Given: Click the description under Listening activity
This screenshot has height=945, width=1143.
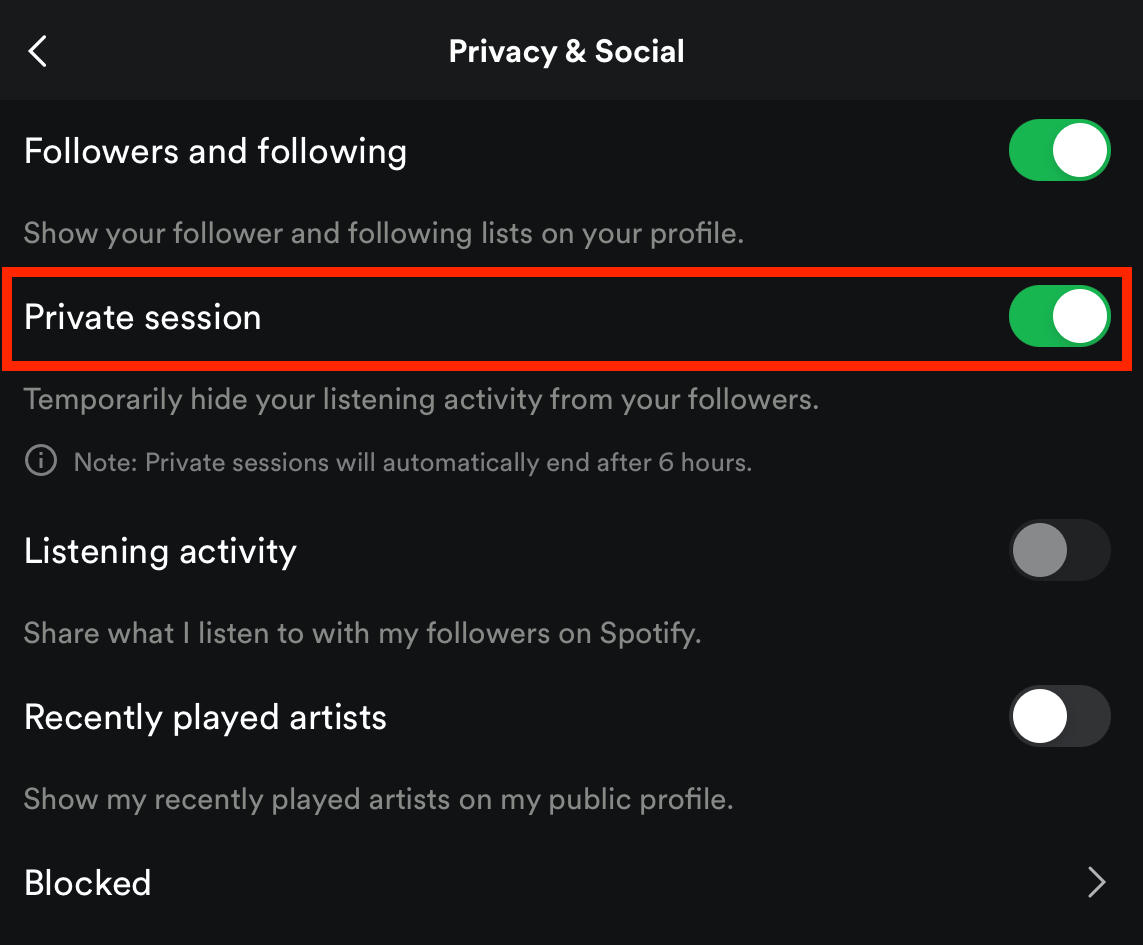Looking at the screenshot, I should pyautogui.click(x=360, y=632).
